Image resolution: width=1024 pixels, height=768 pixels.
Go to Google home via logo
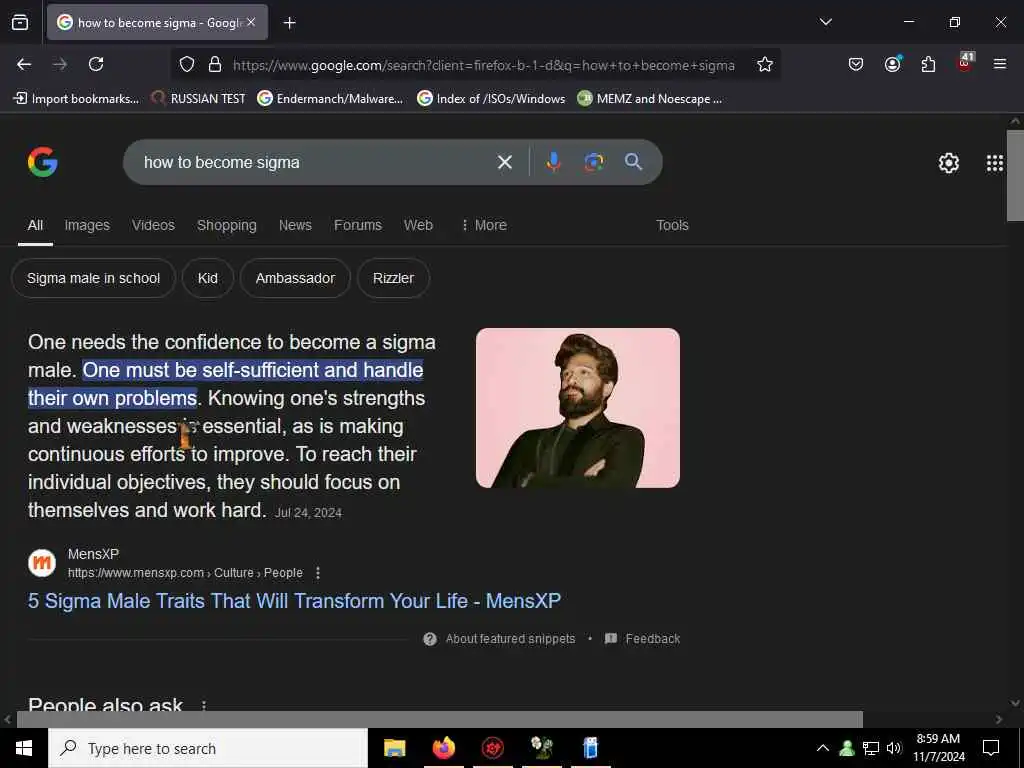click(x=43, y=162)
